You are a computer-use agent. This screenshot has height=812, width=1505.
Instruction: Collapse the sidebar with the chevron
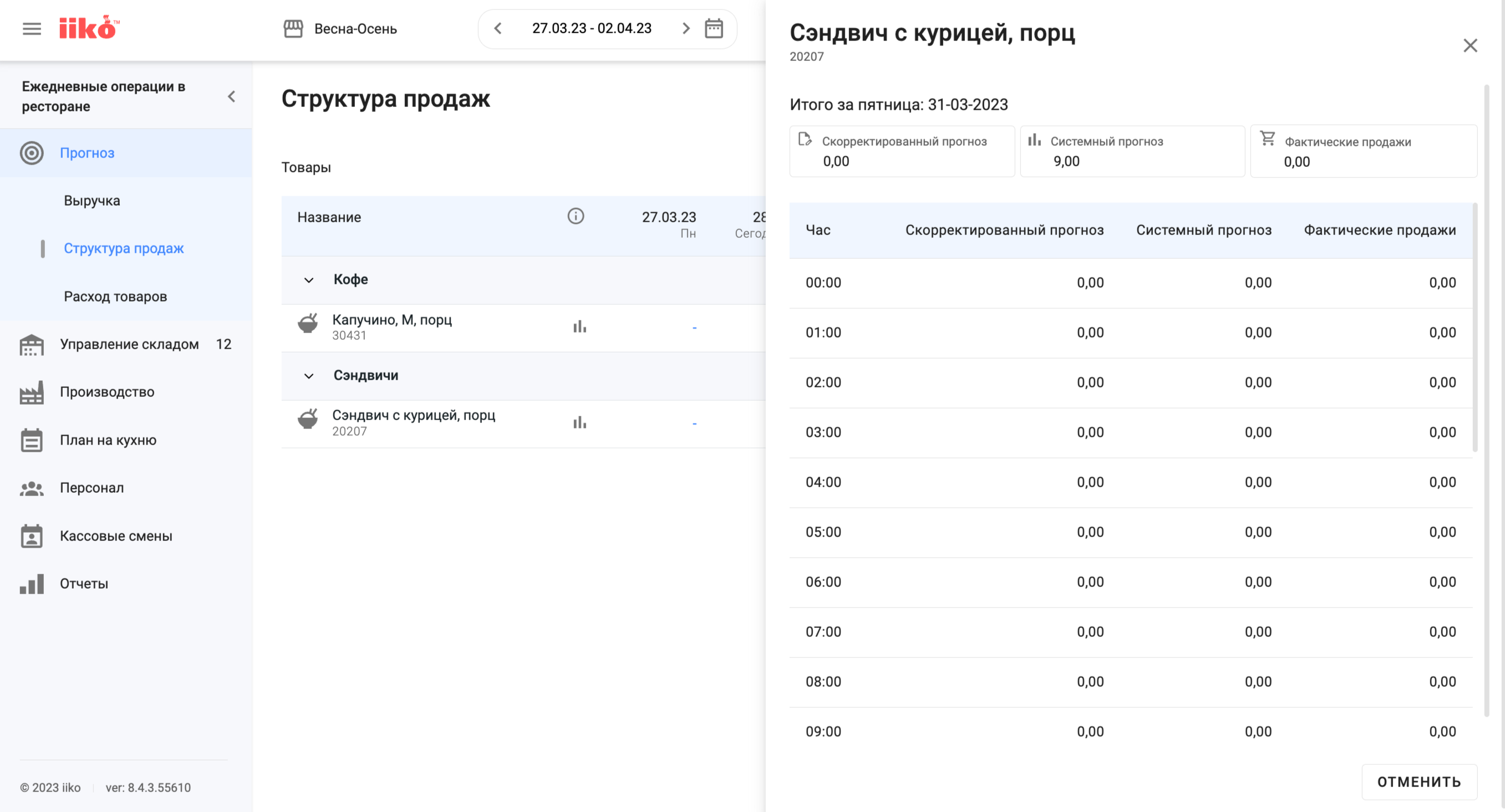tap(232, 96)
